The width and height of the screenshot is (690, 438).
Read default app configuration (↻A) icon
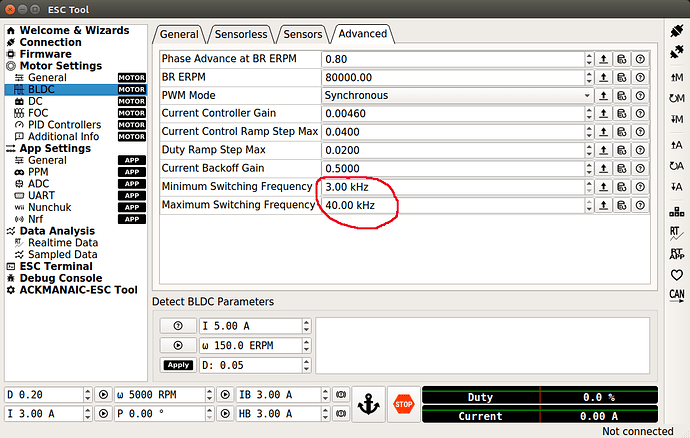point(676,166)
